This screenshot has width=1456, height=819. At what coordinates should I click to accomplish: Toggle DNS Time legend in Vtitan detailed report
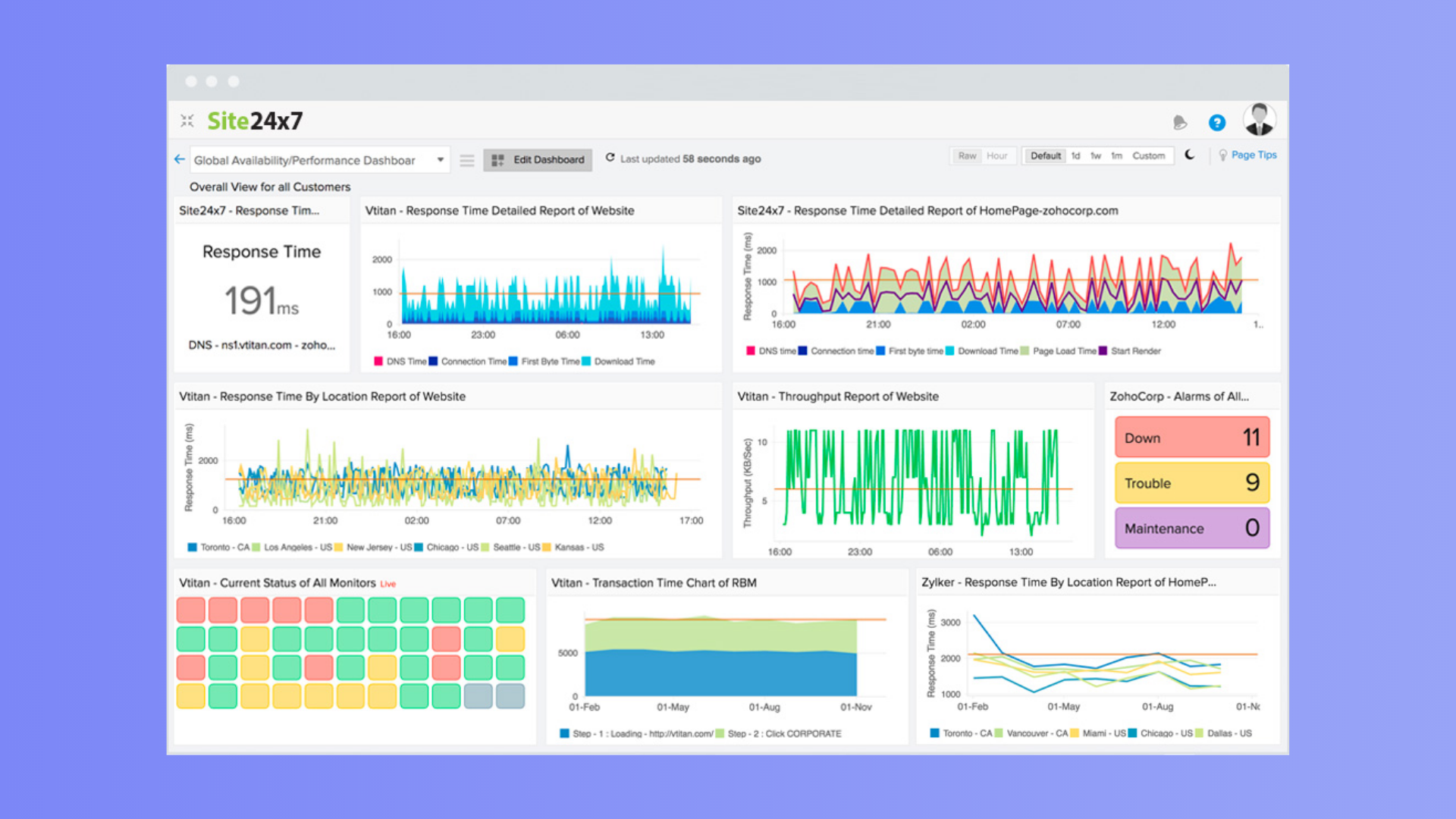point(400,361)
